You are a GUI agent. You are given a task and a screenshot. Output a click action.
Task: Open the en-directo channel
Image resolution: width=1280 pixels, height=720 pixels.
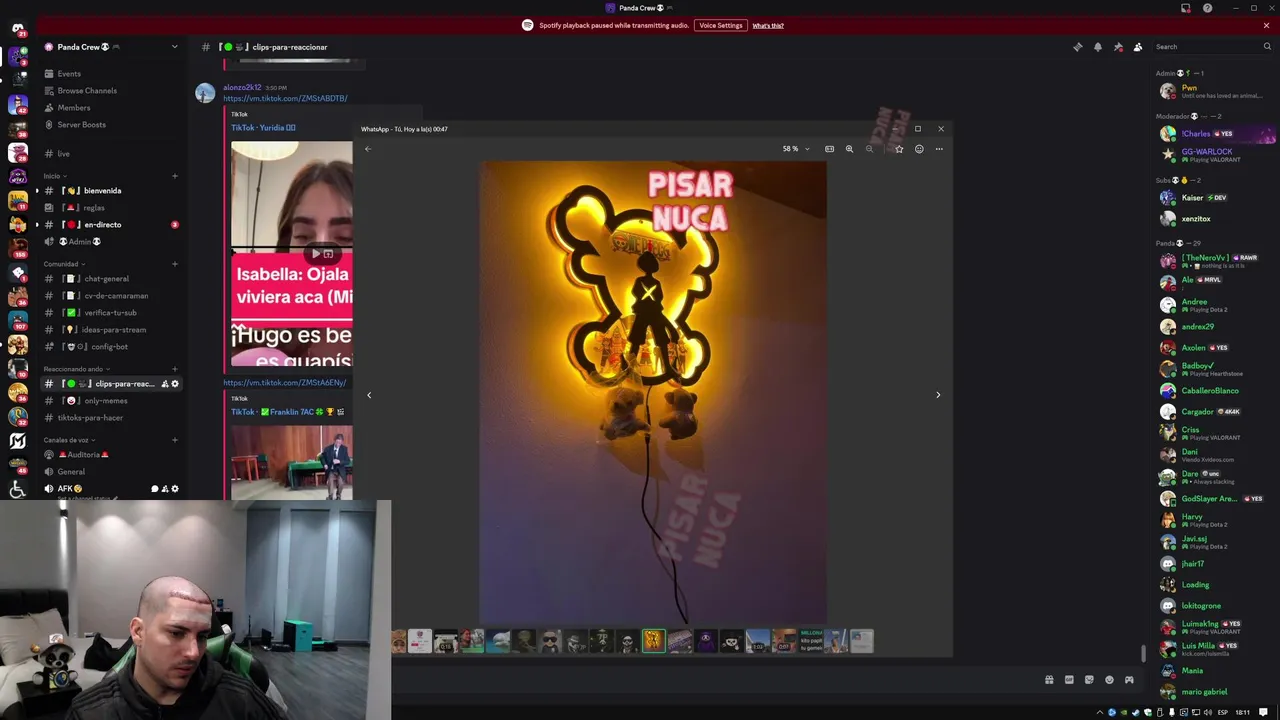point(102,225)
